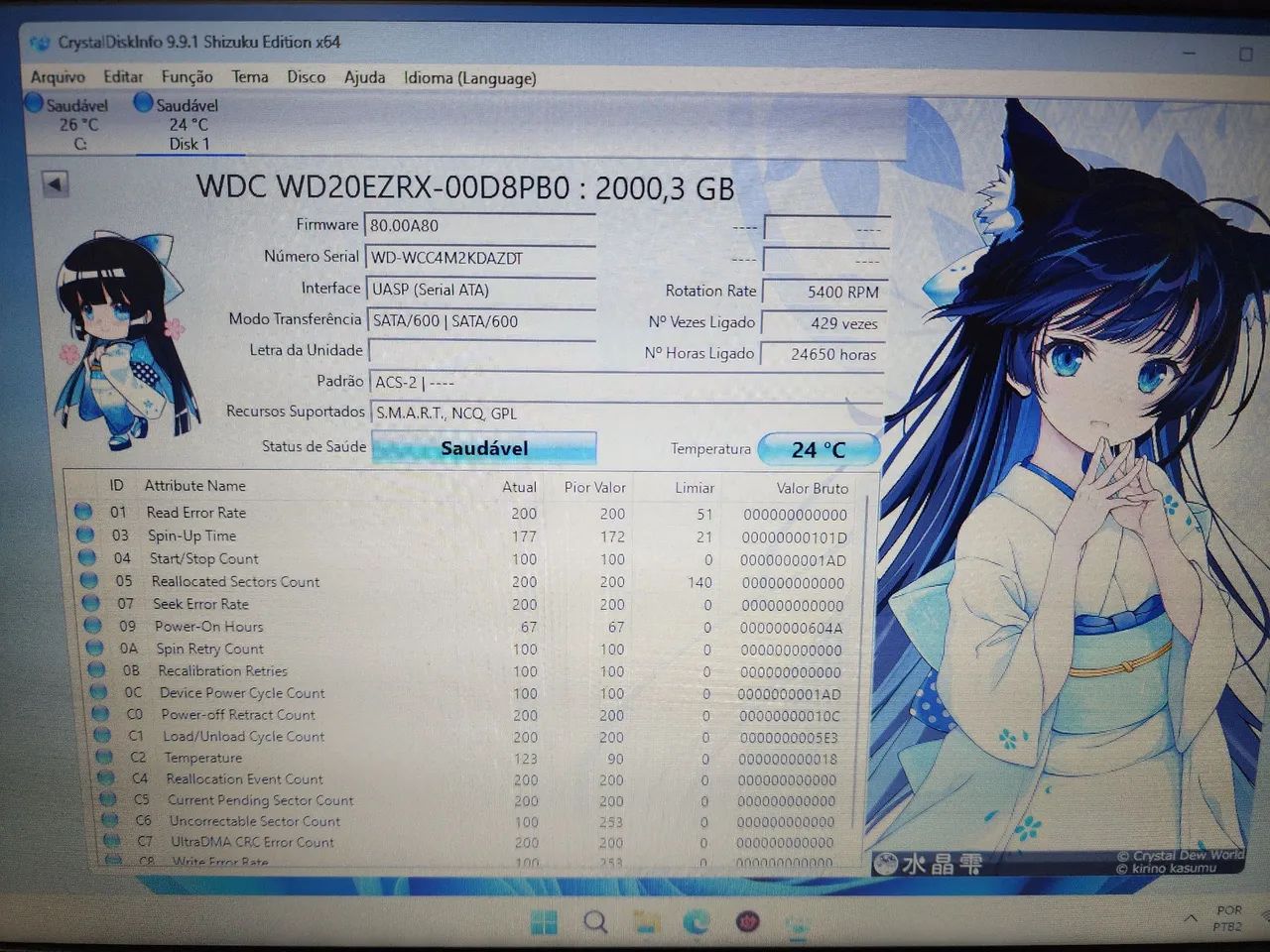The height and width of the screenshot is (952, 1270).
Task: Click the Letra da Unidade field
Action: (482, 351)
